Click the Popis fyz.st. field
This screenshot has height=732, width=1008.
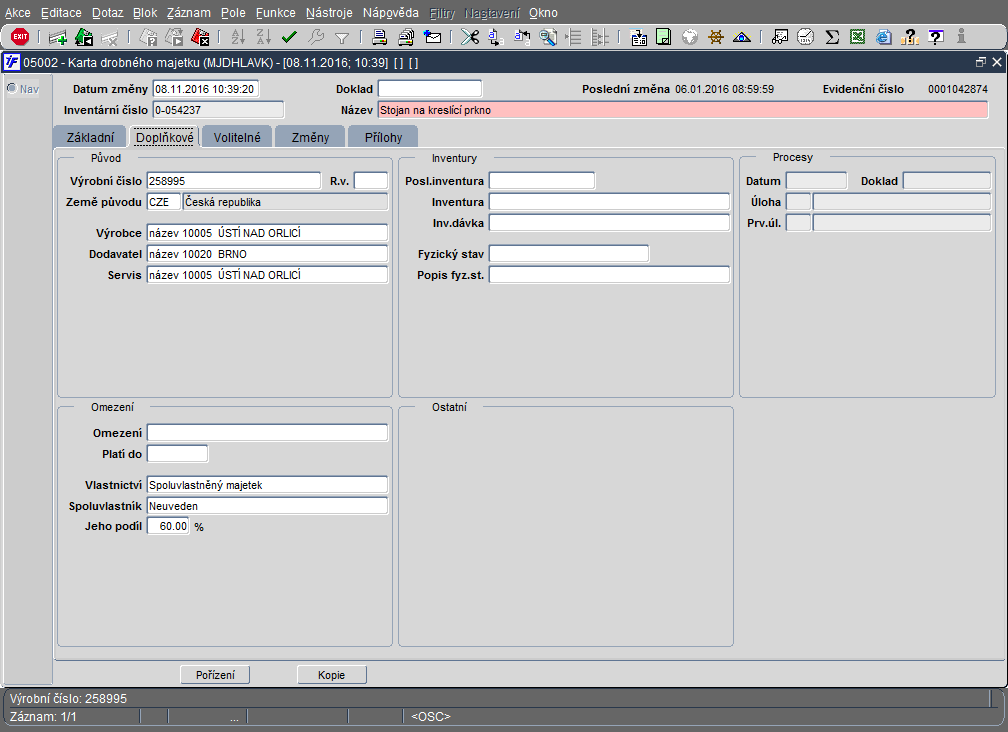click(609, 275)
